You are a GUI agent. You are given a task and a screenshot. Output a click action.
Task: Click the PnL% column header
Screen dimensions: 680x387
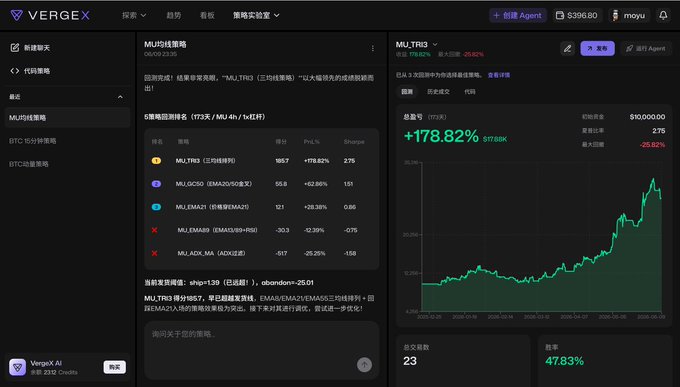coord(311,142)
